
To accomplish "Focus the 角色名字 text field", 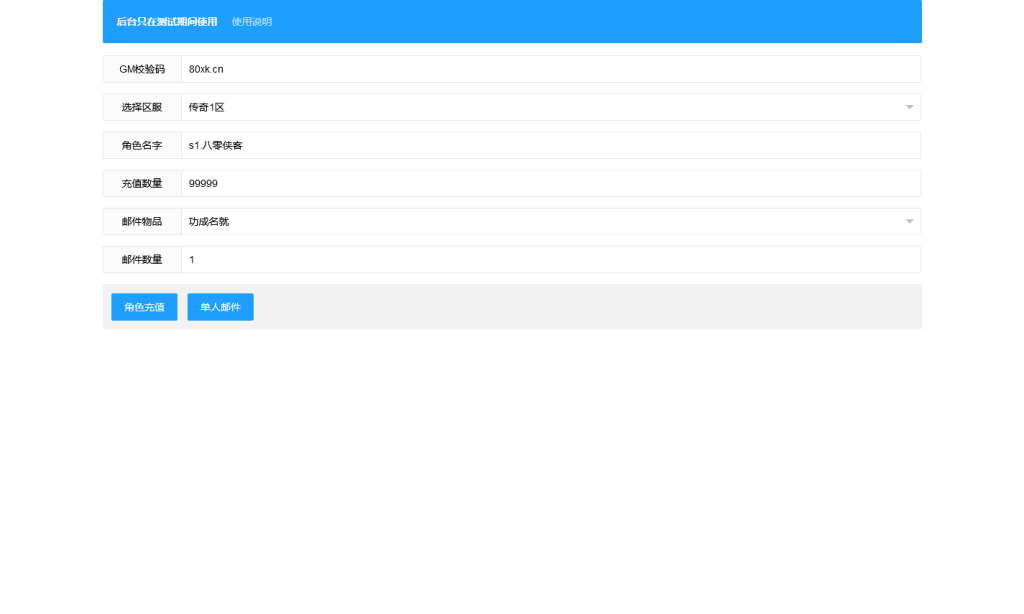I will [550, 145].
